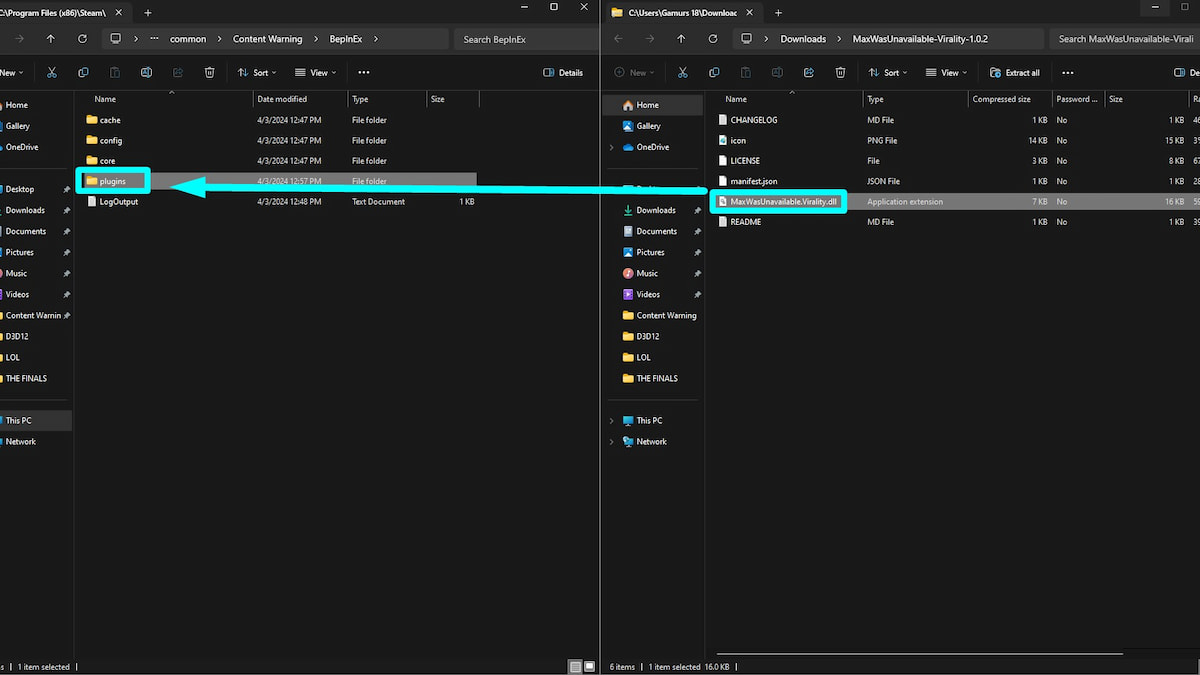The height and width of the screenshot is (675, 1200).
Task: Open the View dropdown in right window
Action: (x=946, y=73)
